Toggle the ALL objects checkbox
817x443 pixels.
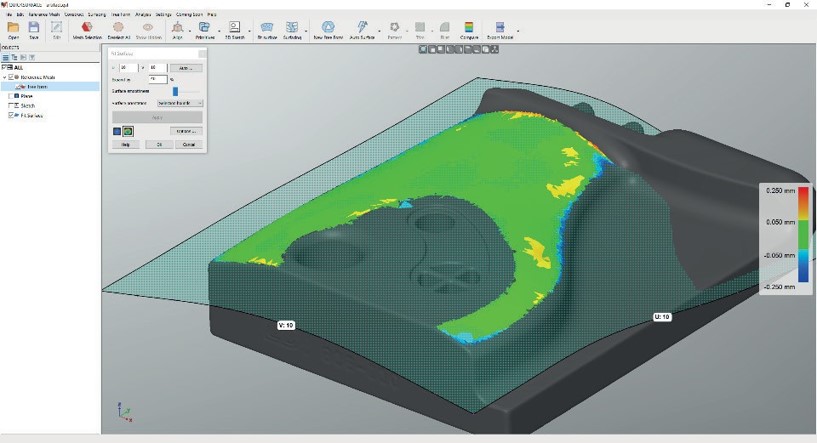[5, 67]
